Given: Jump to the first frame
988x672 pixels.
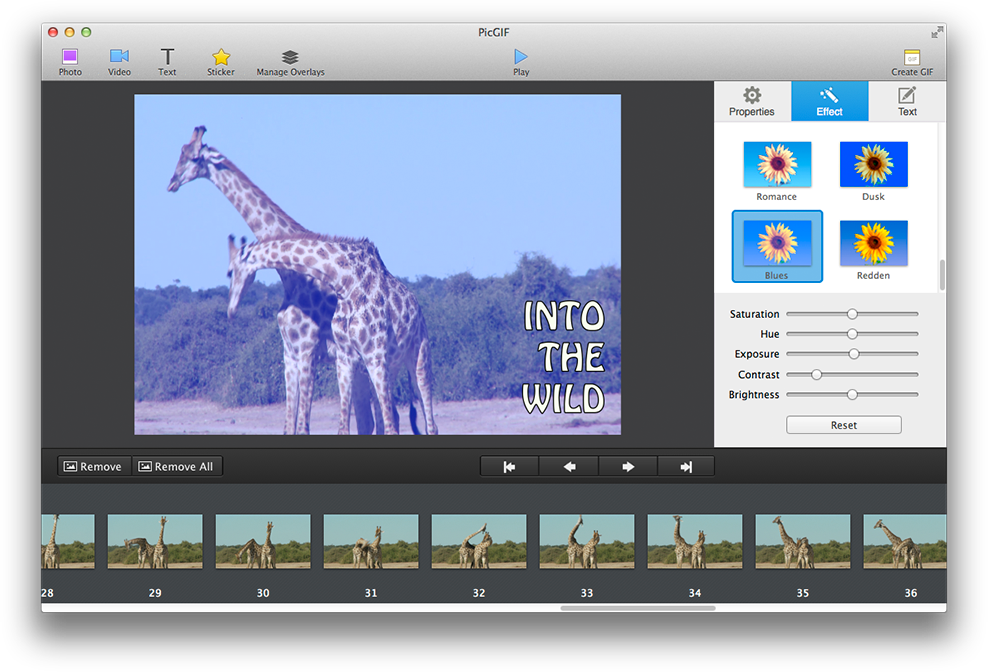Looking at the screenshot, I should pyautogui.click(x=509, y=466).
